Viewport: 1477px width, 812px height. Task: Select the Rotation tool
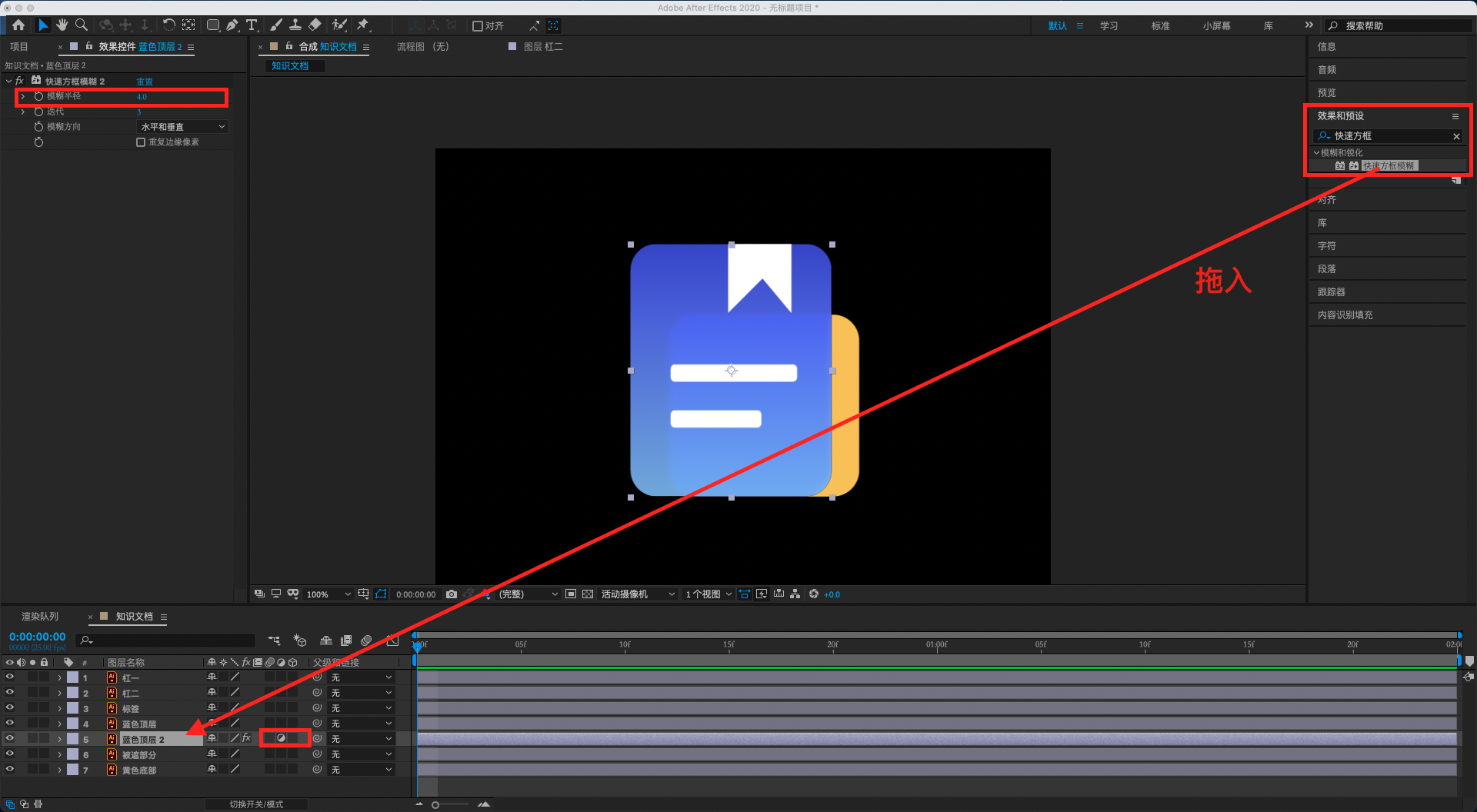pos(169,25)
